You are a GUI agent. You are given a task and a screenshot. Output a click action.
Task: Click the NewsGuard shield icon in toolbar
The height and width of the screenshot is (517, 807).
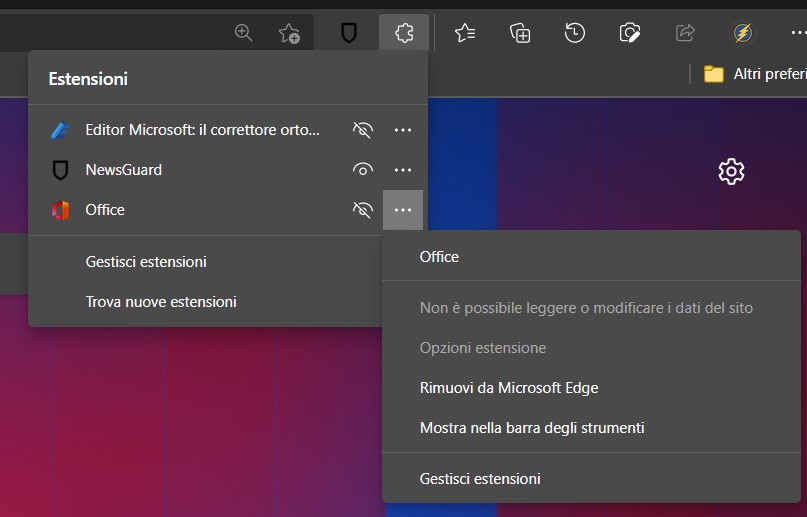pyautogui.click(x=349, y=33)
